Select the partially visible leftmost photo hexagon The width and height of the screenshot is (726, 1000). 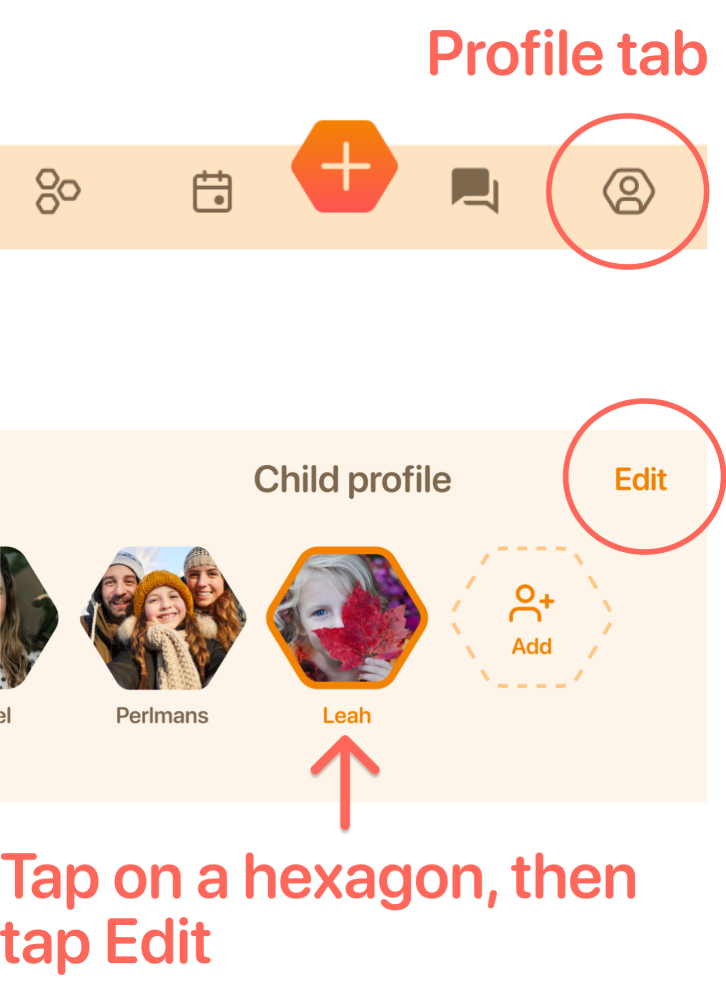(x=29, y=617)
